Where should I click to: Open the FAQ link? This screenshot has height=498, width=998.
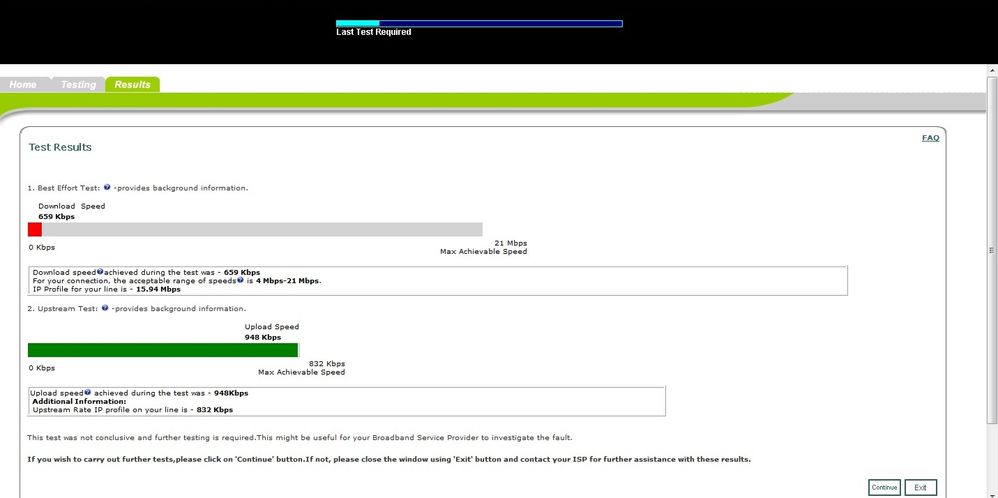930,138
